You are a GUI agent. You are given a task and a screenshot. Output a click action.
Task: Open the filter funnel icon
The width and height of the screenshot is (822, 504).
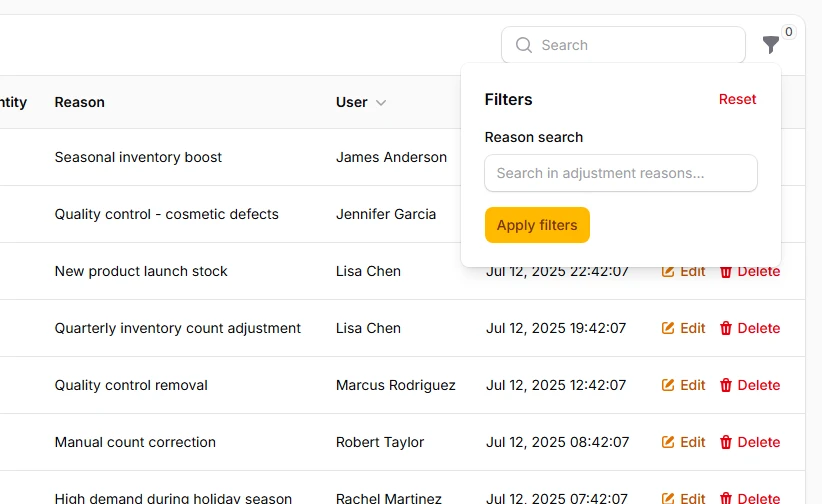pos(771,45)
